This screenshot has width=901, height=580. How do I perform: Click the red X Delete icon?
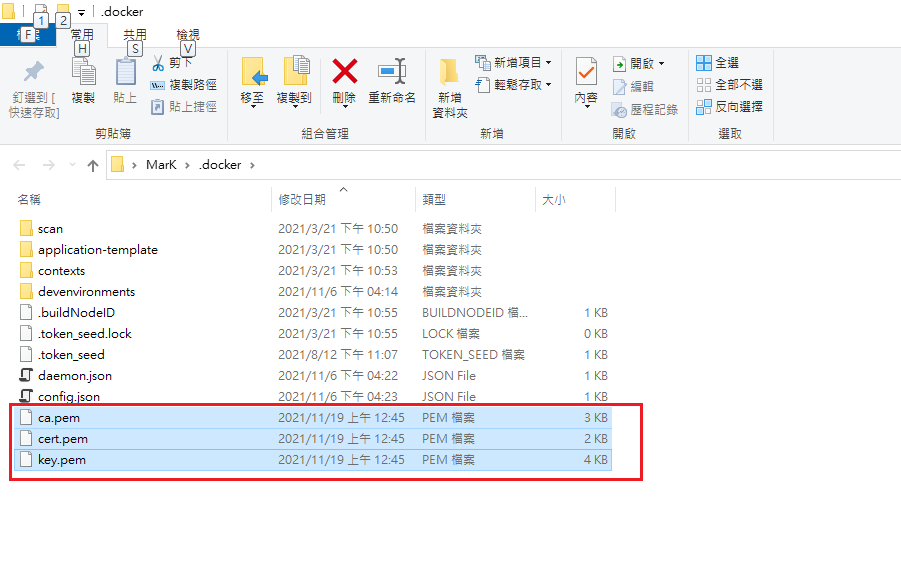[x=344, y=72]
